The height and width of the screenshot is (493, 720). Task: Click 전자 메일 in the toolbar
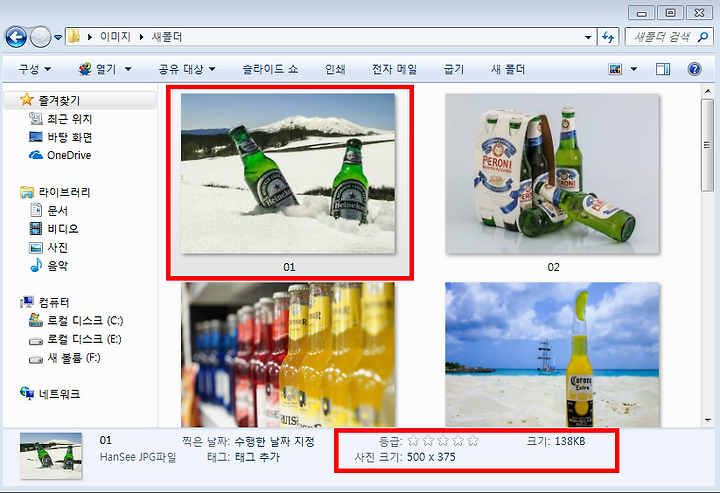394,69
